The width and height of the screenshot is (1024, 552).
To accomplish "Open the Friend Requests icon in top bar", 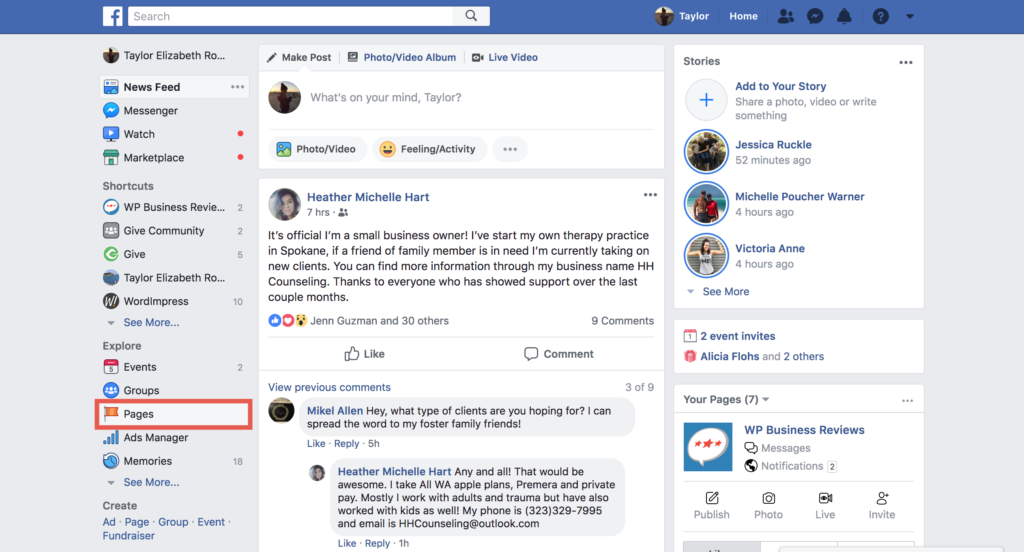I will point(786,16).
